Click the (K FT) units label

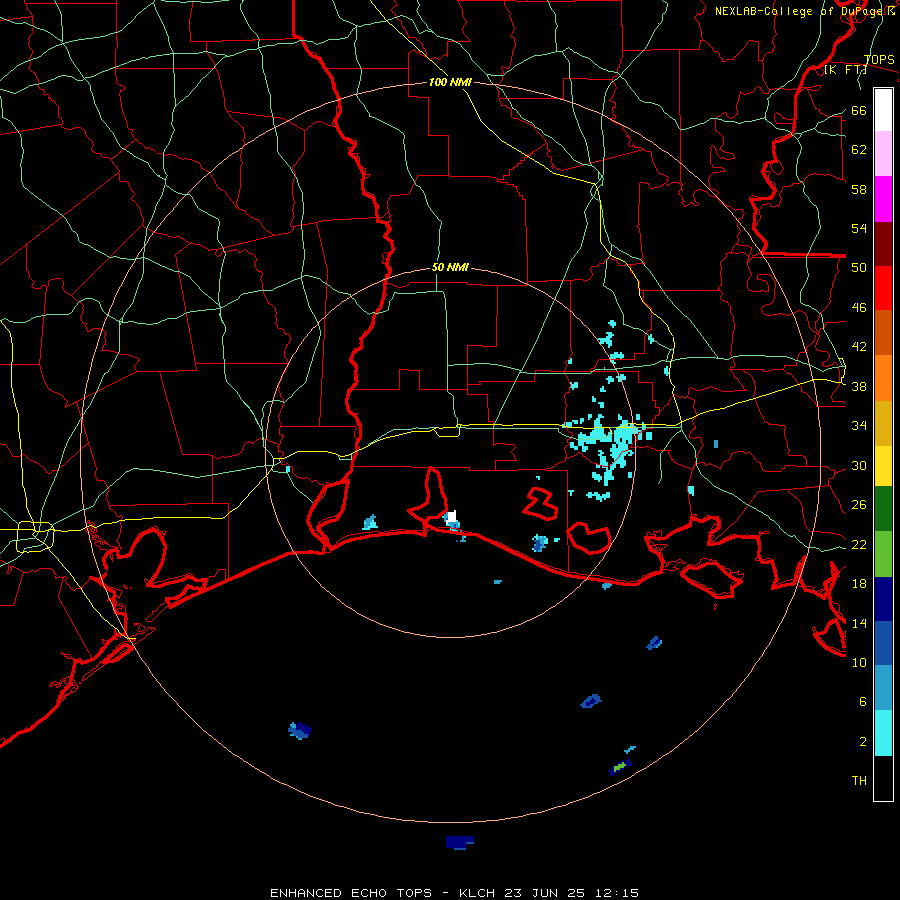[845, 69]
